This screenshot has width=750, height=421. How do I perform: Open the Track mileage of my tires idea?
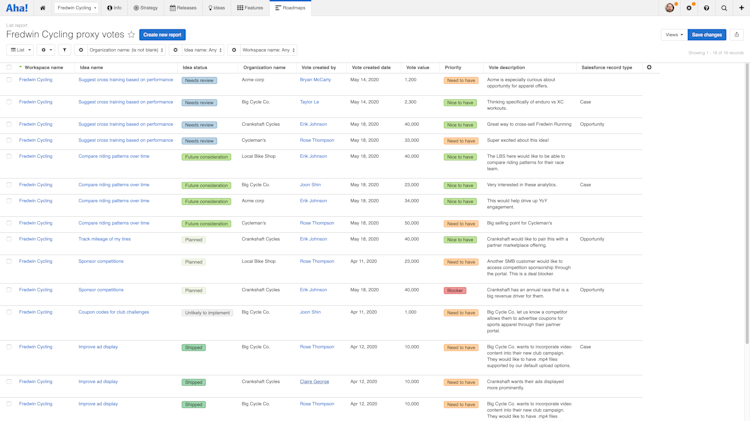click(104, 239)
